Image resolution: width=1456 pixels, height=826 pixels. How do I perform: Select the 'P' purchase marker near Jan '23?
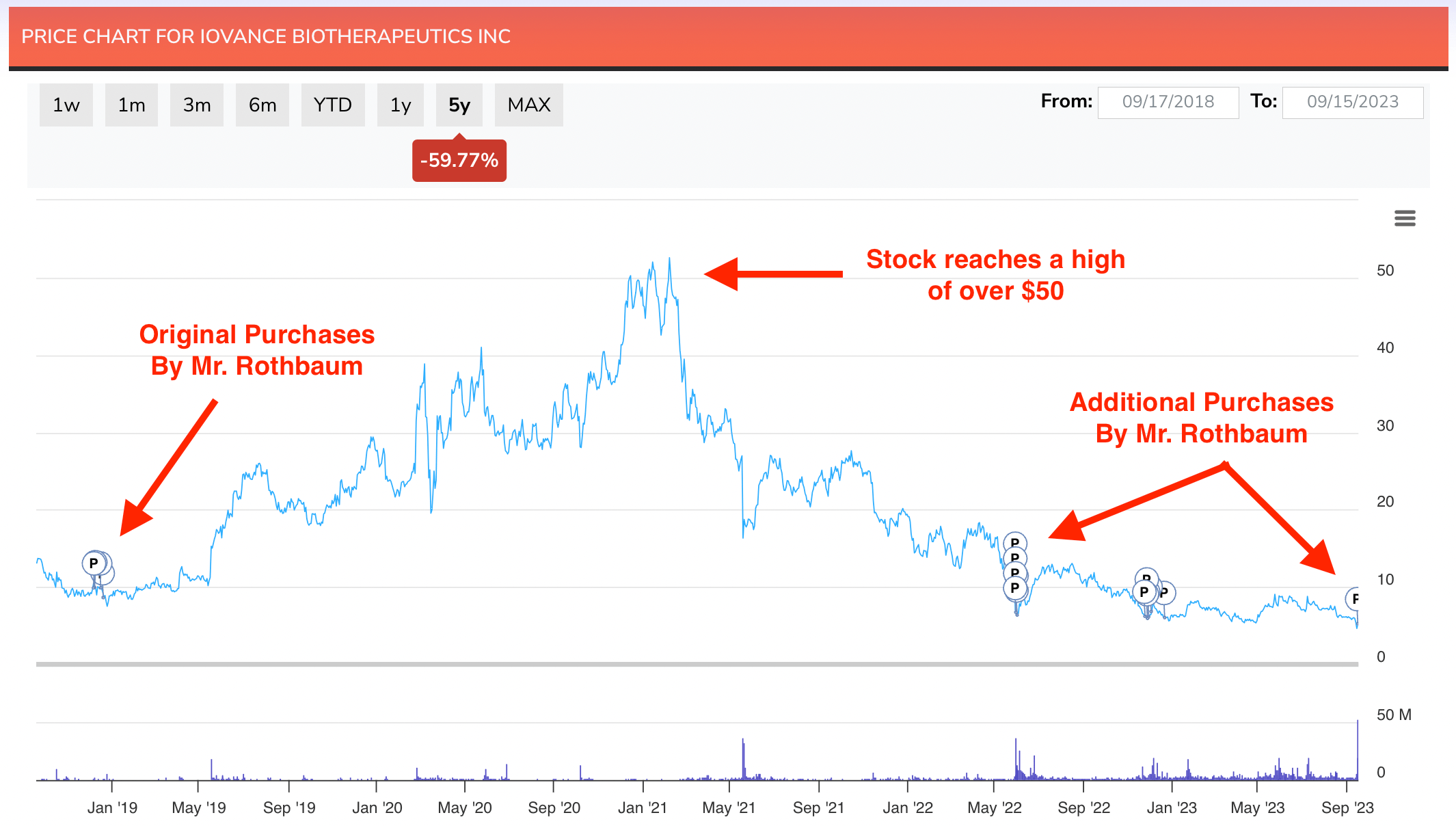1144,592
